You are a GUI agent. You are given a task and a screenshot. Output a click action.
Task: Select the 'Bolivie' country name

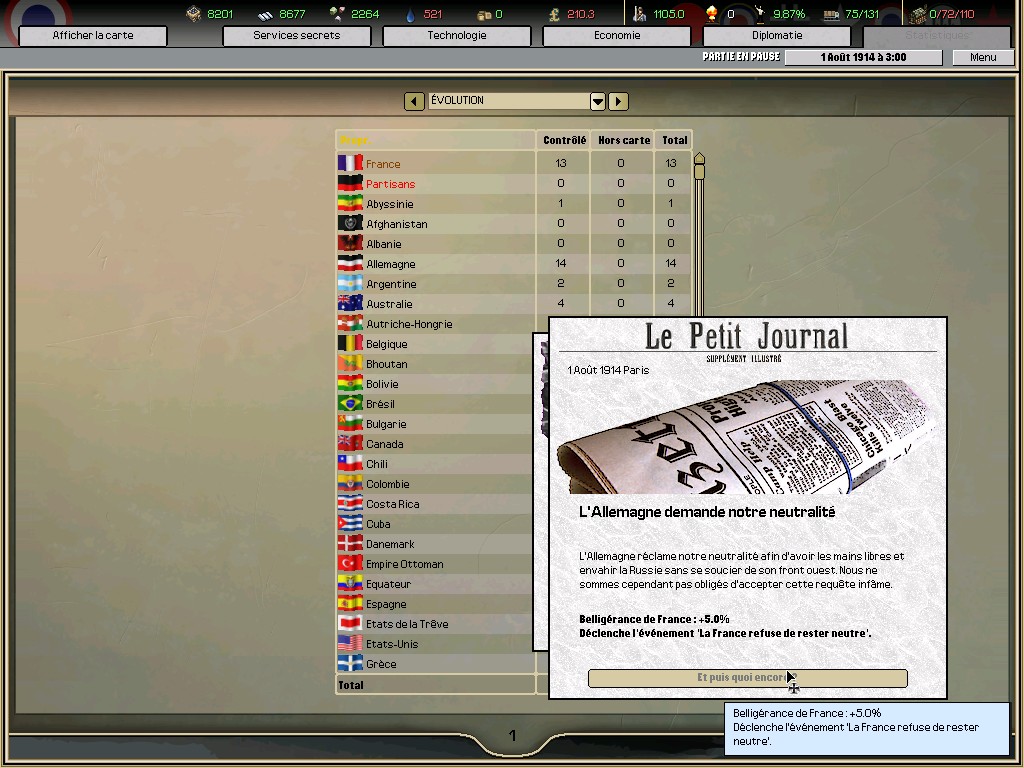click(382, 384)
